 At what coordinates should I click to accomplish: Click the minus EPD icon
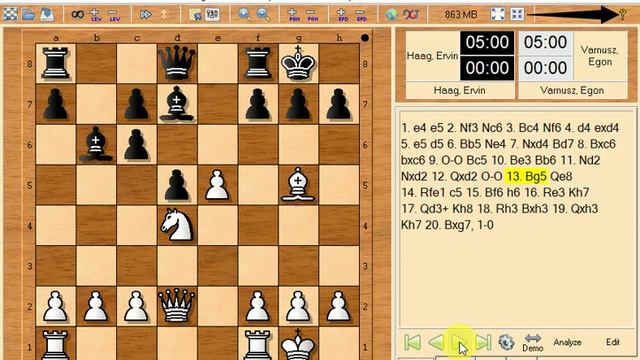point(361,15)
